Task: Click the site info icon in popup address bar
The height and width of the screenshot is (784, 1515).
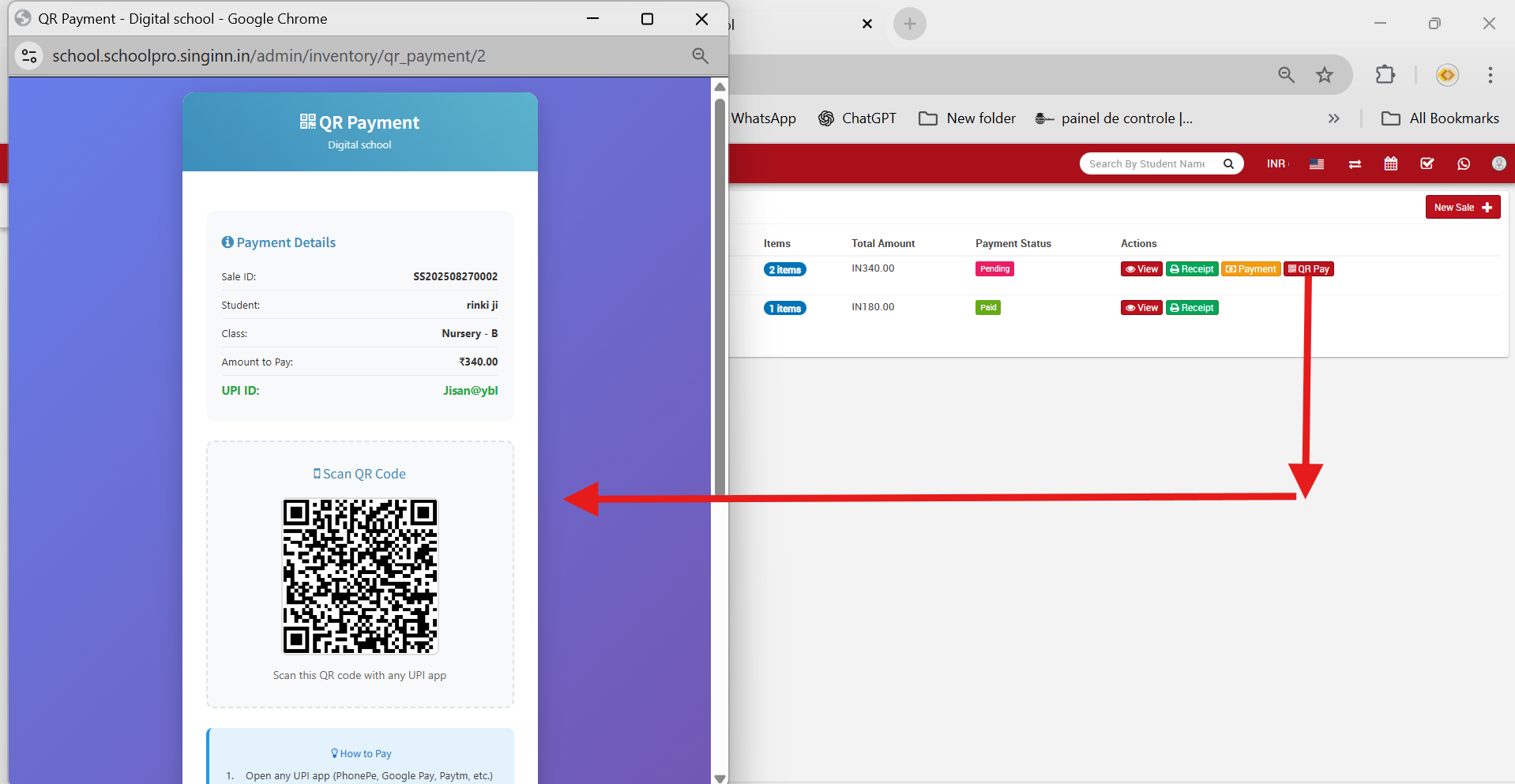Action: point(29,56)
